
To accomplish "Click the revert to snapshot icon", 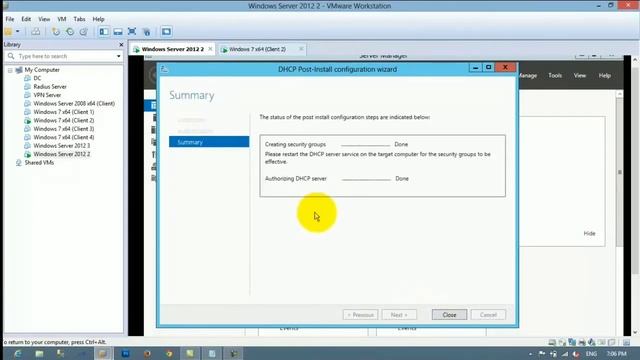I will click(x=70, y=31).
